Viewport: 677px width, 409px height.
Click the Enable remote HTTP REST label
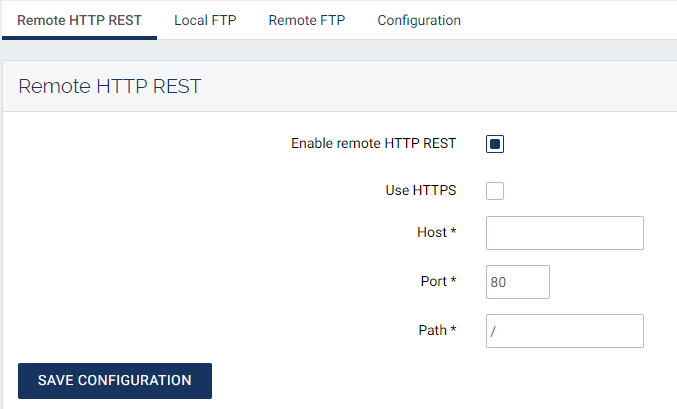(373, 144)
